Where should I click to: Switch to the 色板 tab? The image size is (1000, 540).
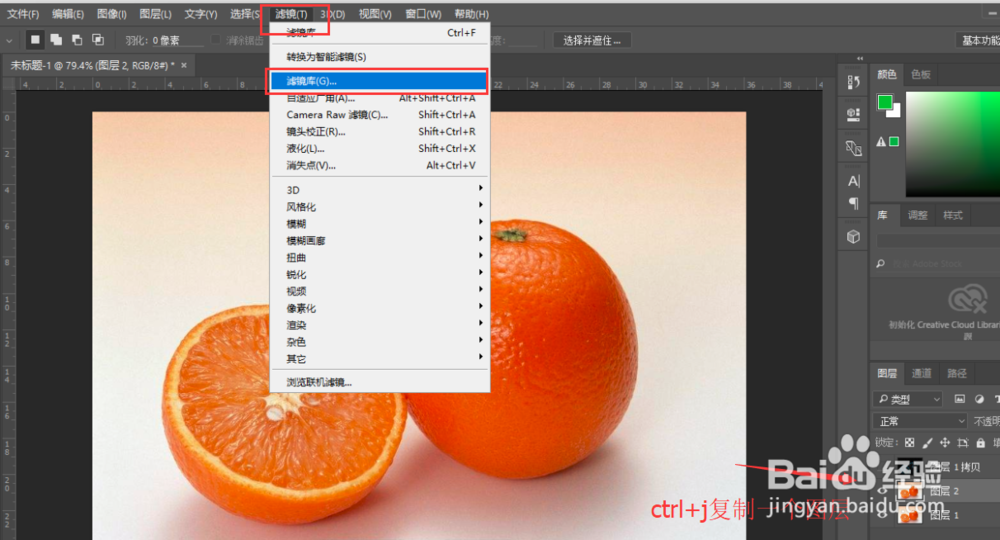920,75
